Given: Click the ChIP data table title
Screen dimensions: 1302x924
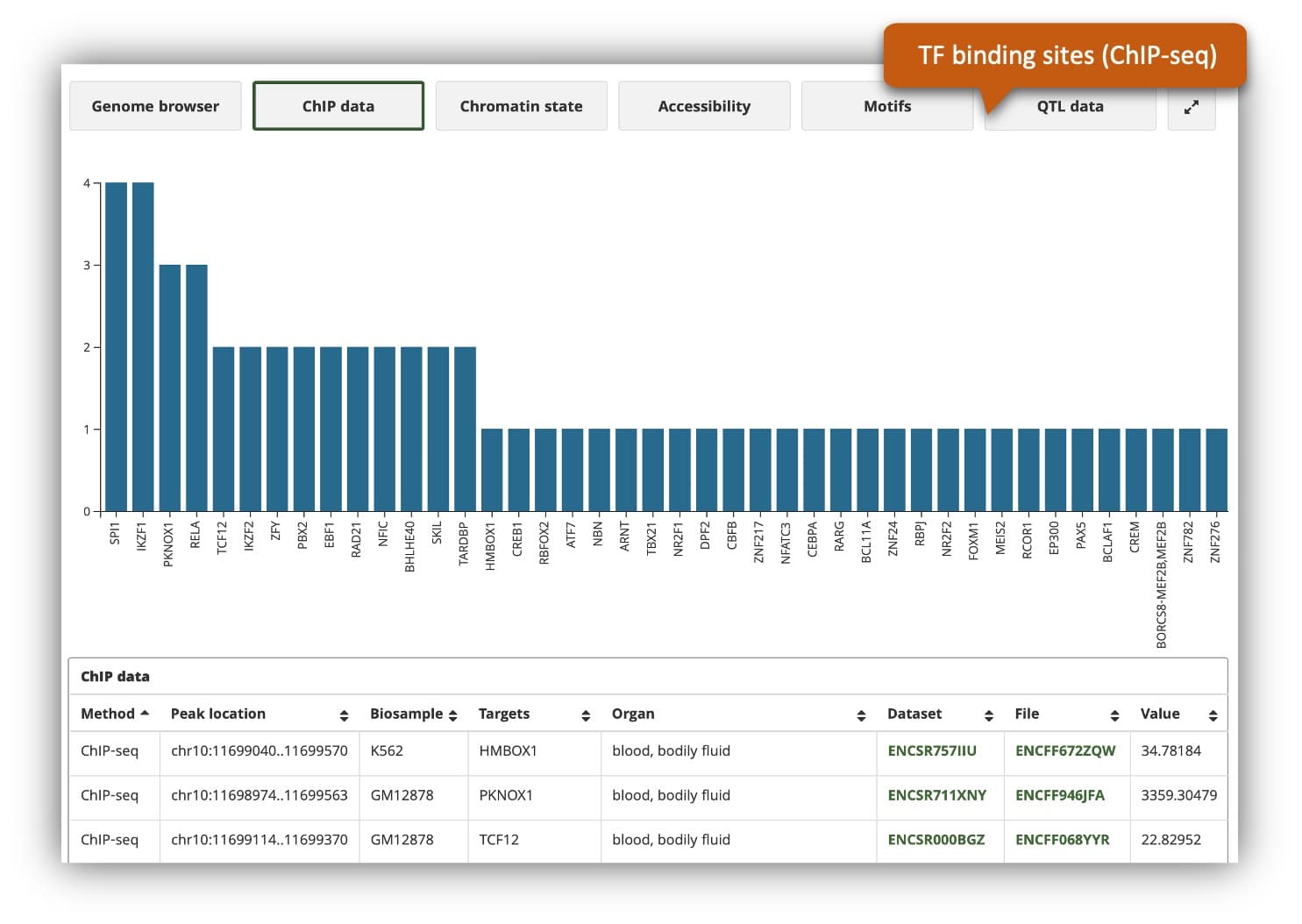Looking at the screenshot, I should 115,677.
